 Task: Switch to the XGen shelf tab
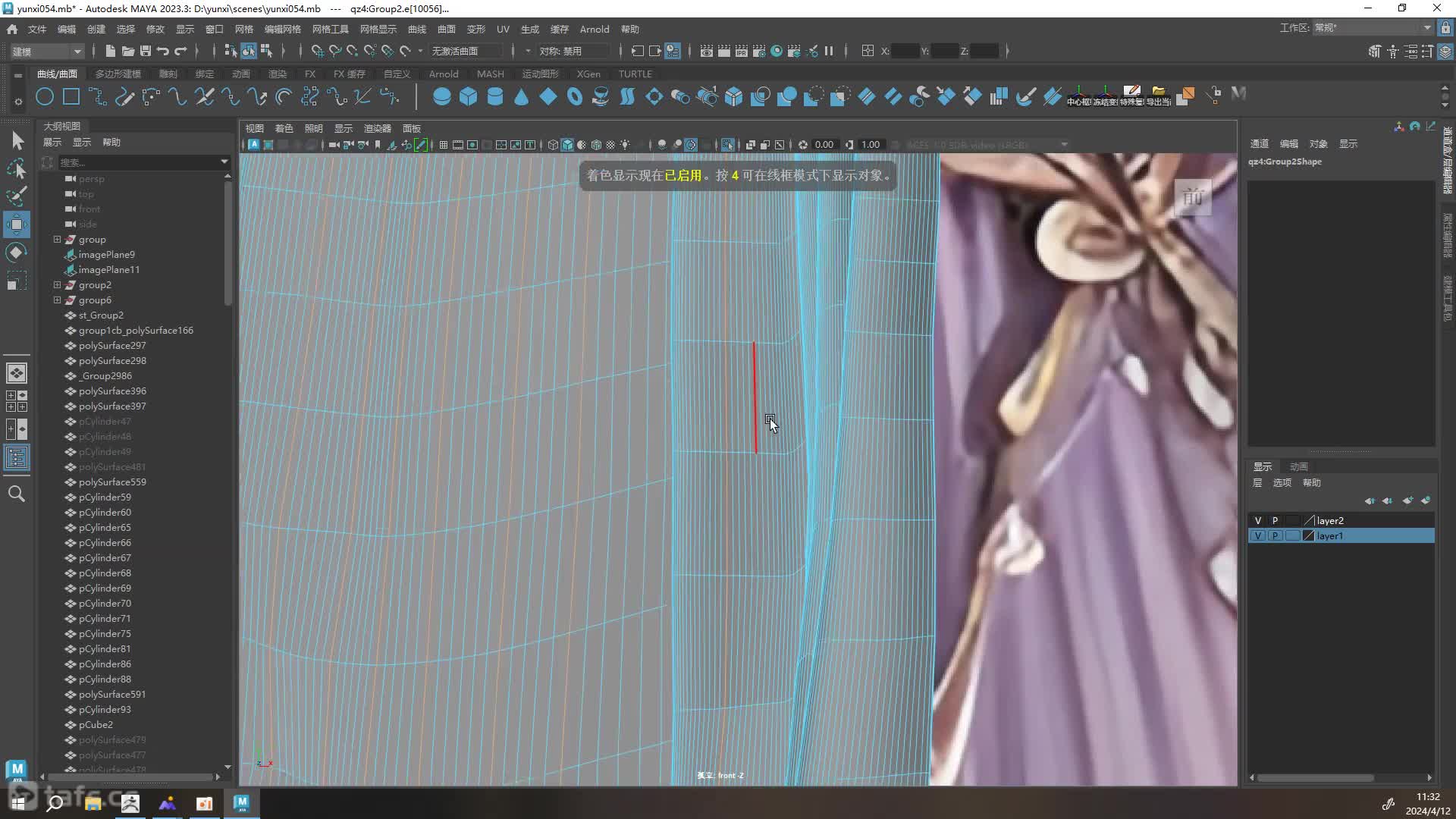pos(588,74)
